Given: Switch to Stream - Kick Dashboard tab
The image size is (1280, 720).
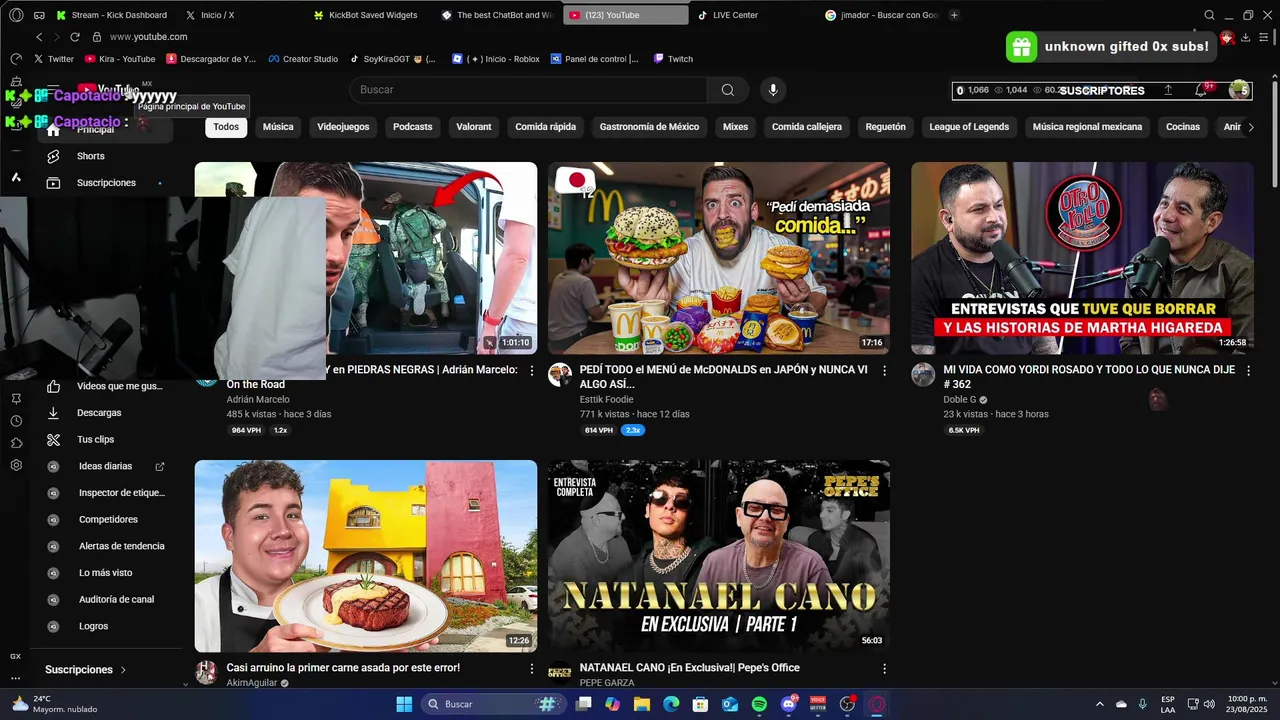Looking at the screenshot, I should point(119,15).
